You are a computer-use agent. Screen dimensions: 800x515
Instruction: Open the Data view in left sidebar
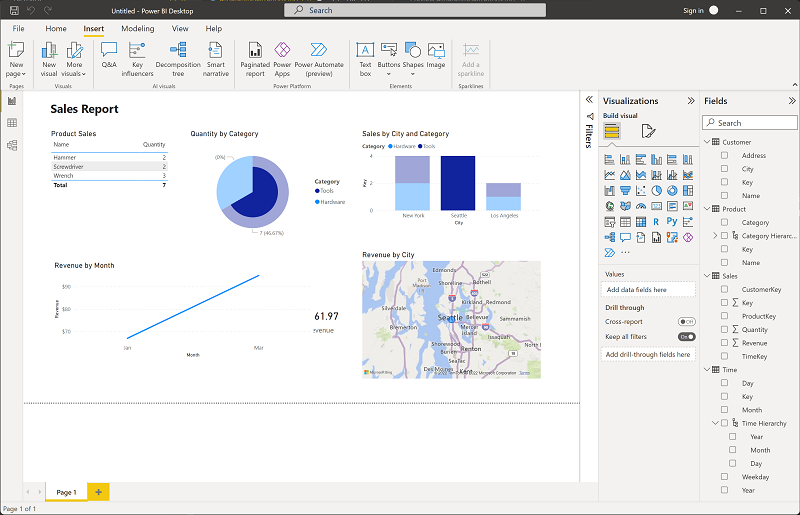pyautogui.click(x=12, y=123)
